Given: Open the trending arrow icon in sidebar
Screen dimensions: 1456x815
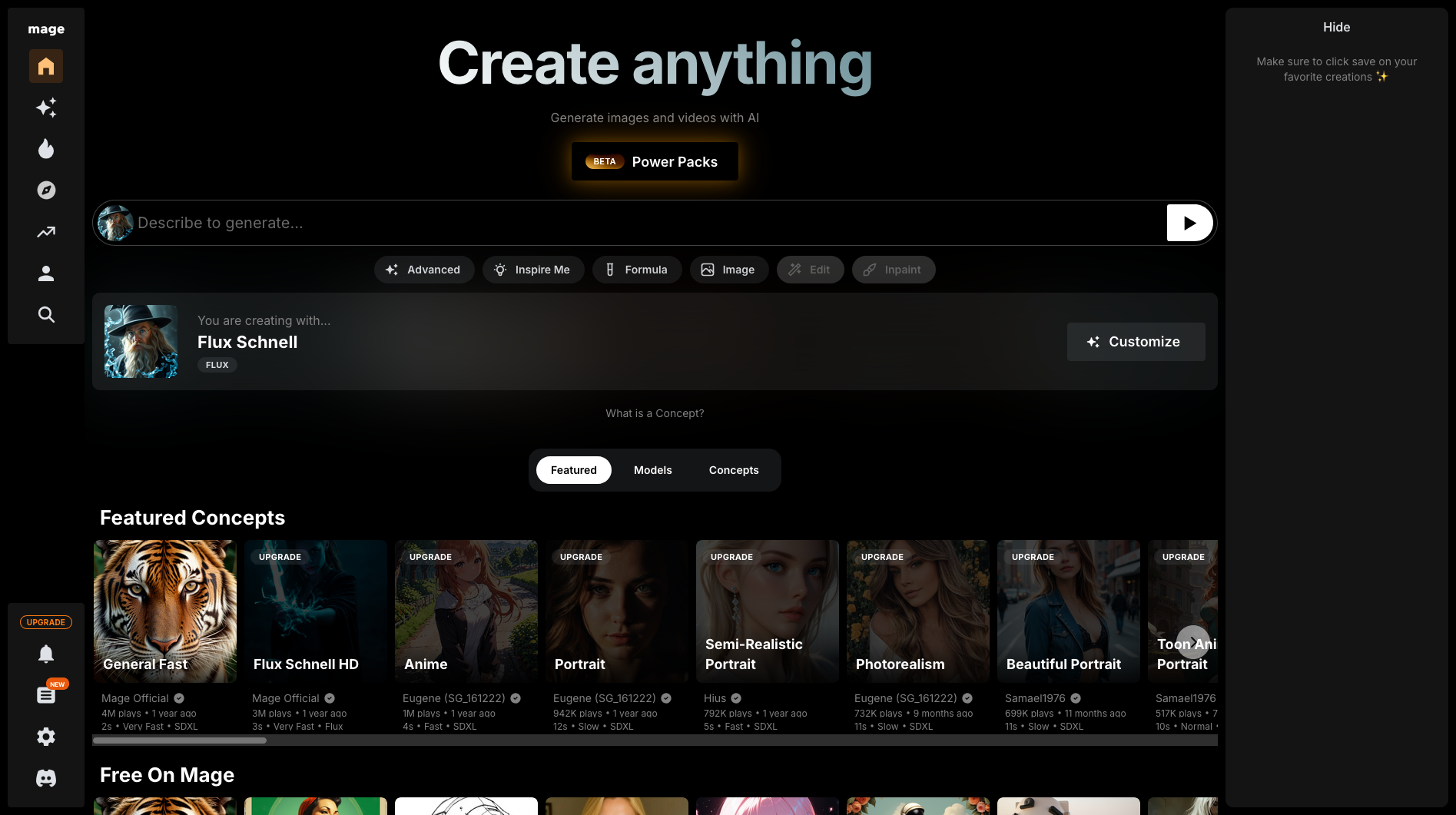Looking at the screenshot, I should click(46, 232).
